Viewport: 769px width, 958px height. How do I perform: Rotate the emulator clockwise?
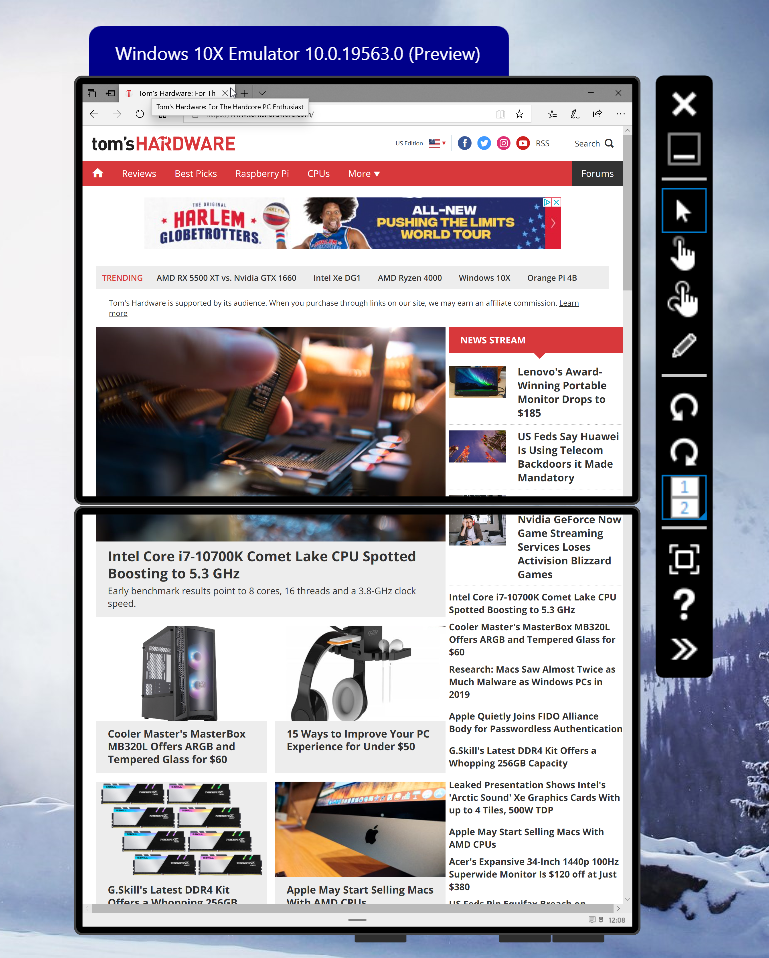(683, 453)
